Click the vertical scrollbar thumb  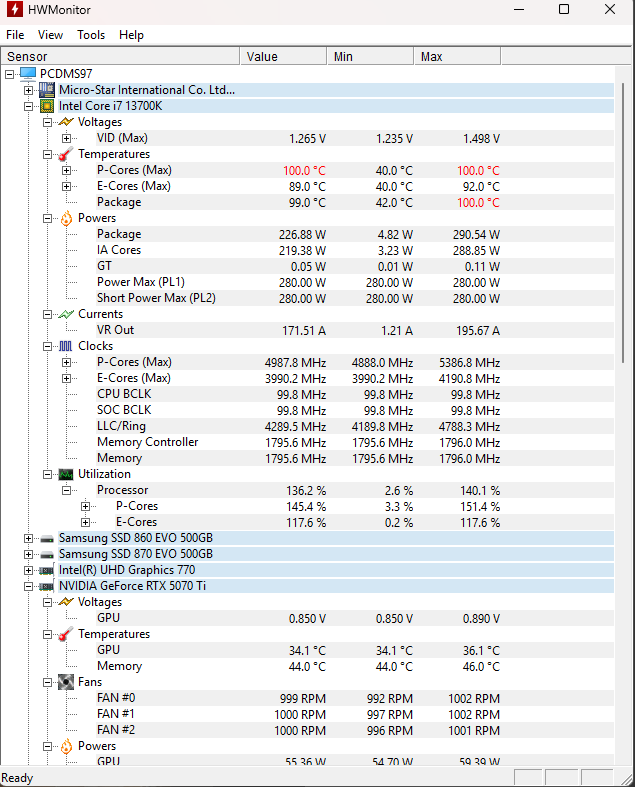623,223
